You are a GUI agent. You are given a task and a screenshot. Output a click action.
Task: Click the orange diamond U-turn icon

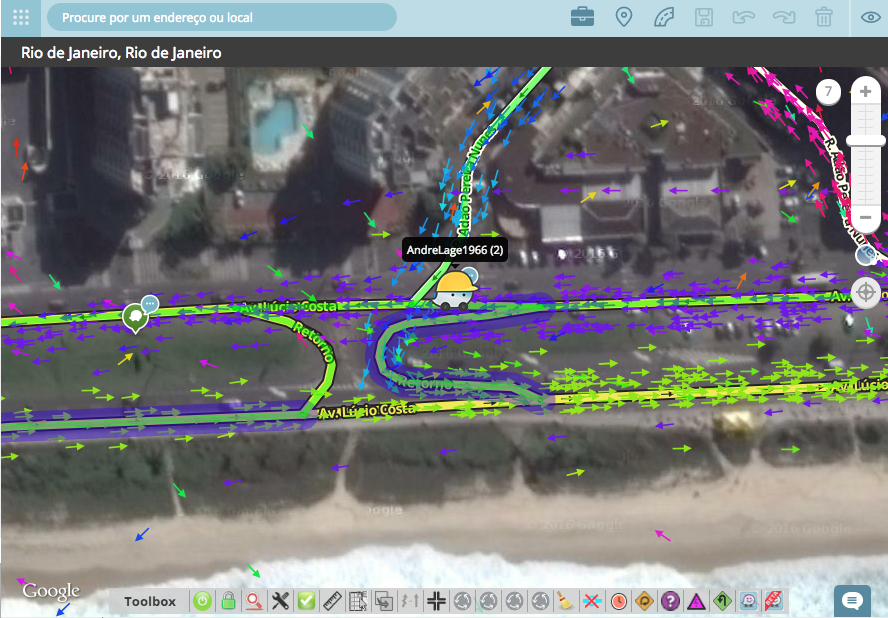(x=644, y=601)
